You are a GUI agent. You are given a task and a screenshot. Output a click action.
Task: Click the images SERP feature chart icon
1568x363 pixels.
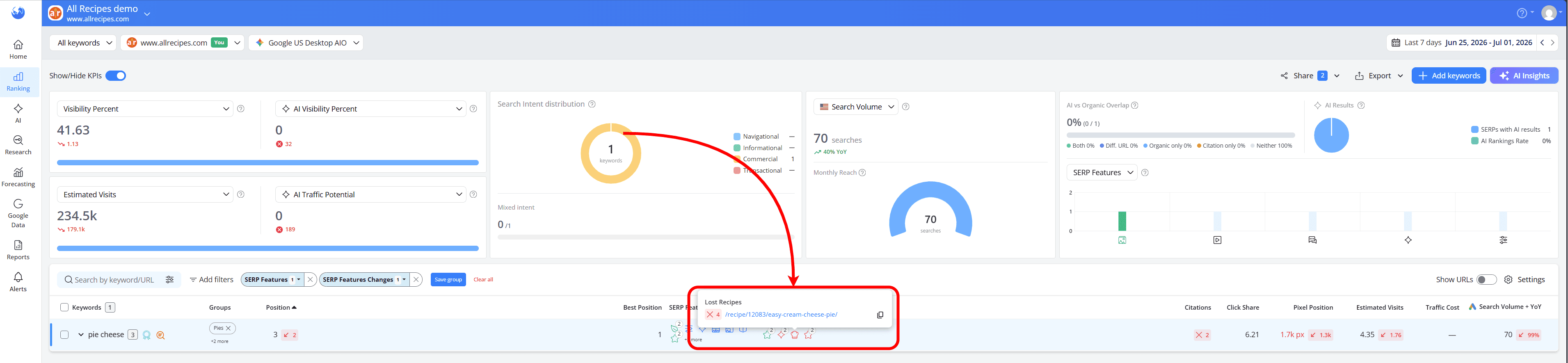coord(1122,240)
